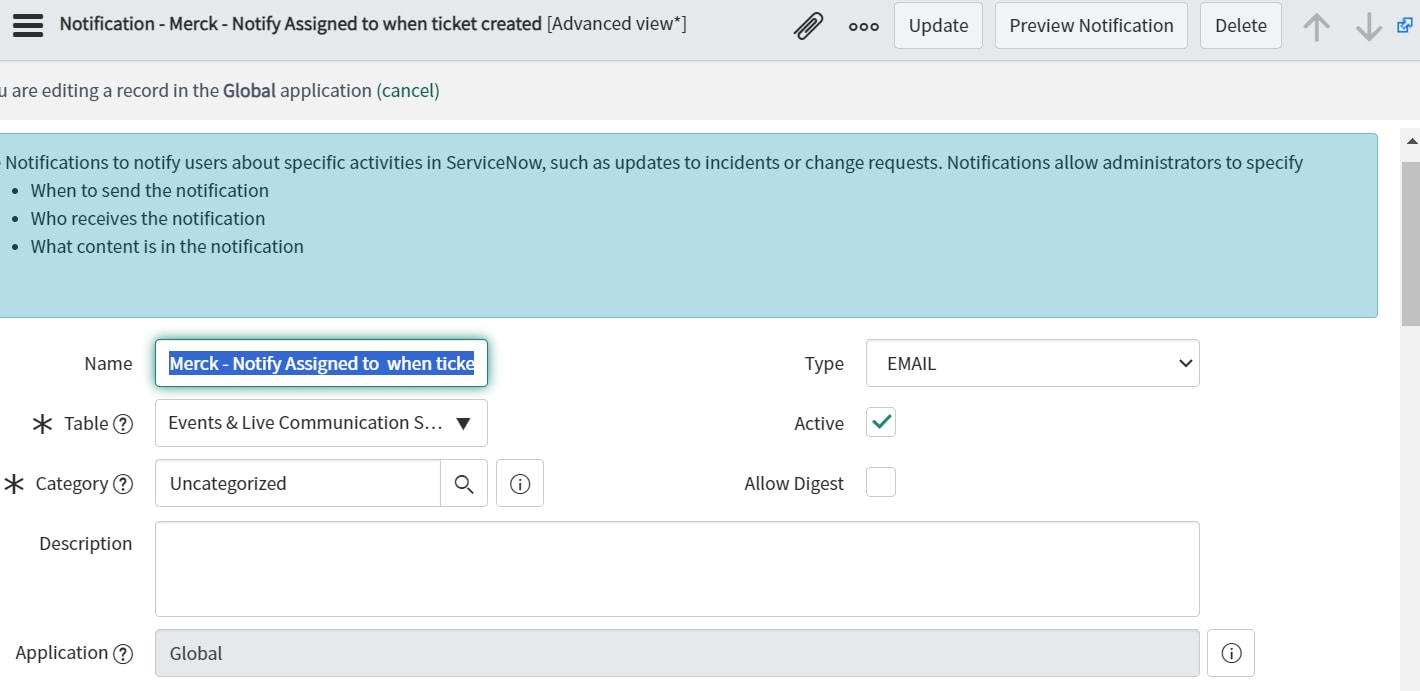Click Preview Notification button
The width and height of the screenshot is (1420, 691).
(x=1091, y=26)
